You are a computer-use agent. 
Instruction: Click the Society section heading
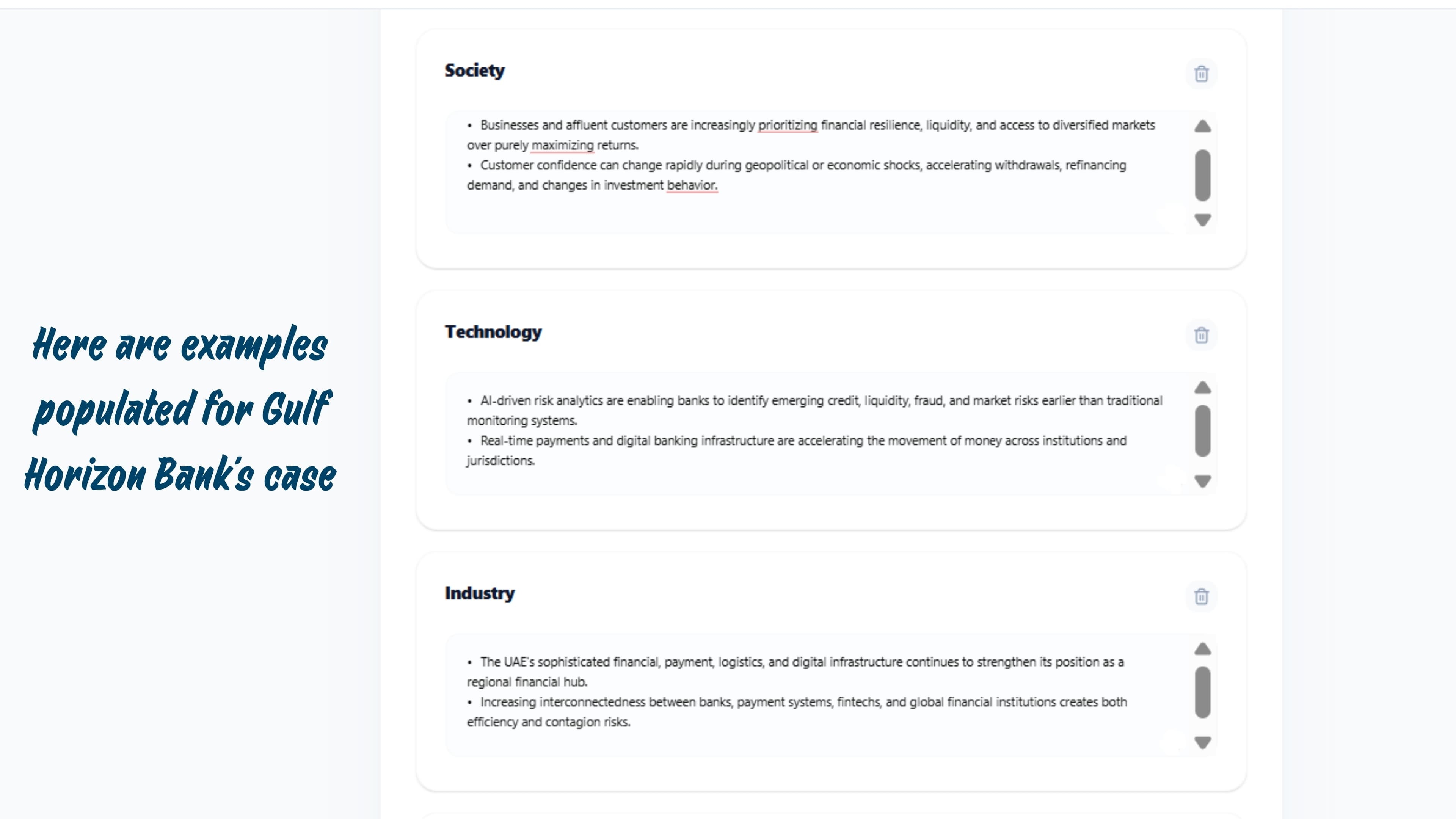[474, 71]
